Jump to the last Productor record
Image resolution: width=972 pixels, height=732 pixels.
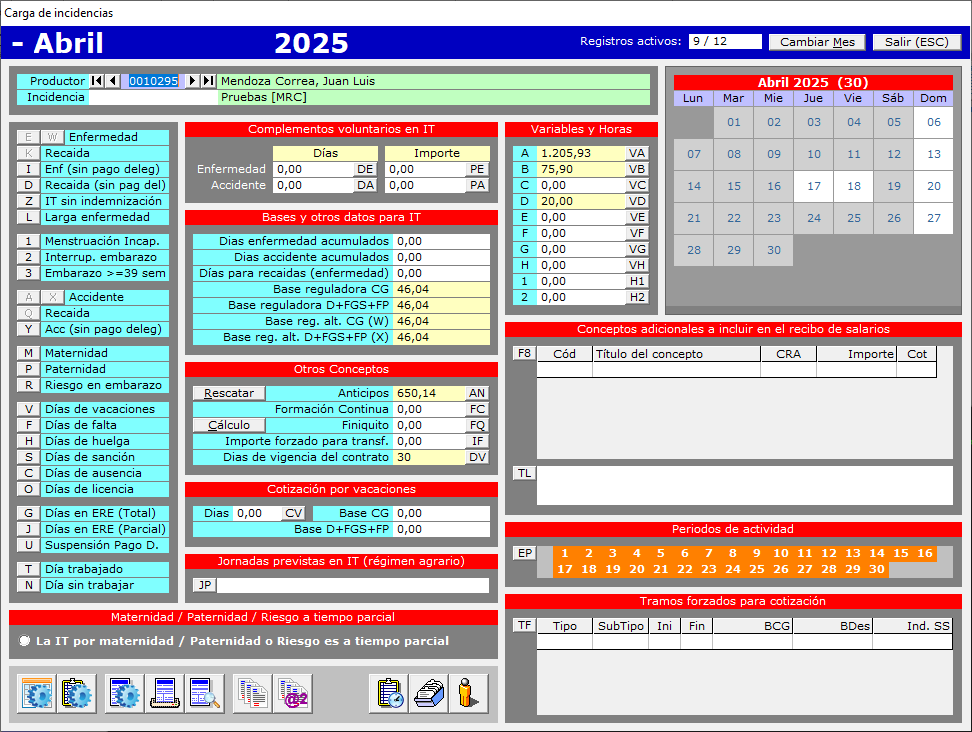click(x=208, y=81)
